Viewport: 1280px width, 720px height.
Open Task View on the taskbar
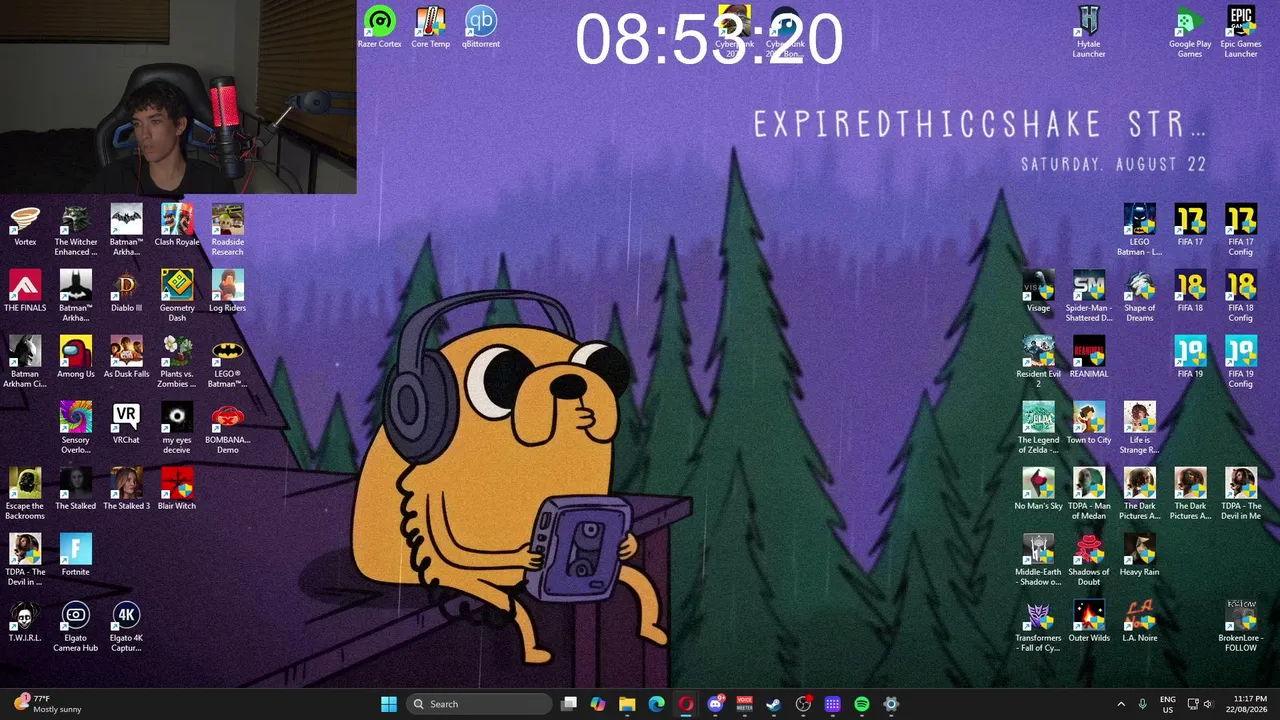point(569,704)
